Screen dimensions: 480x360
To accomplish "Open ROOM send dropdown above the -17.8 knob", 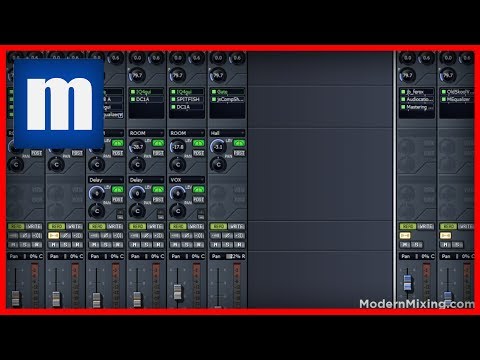I will (187, 133).
